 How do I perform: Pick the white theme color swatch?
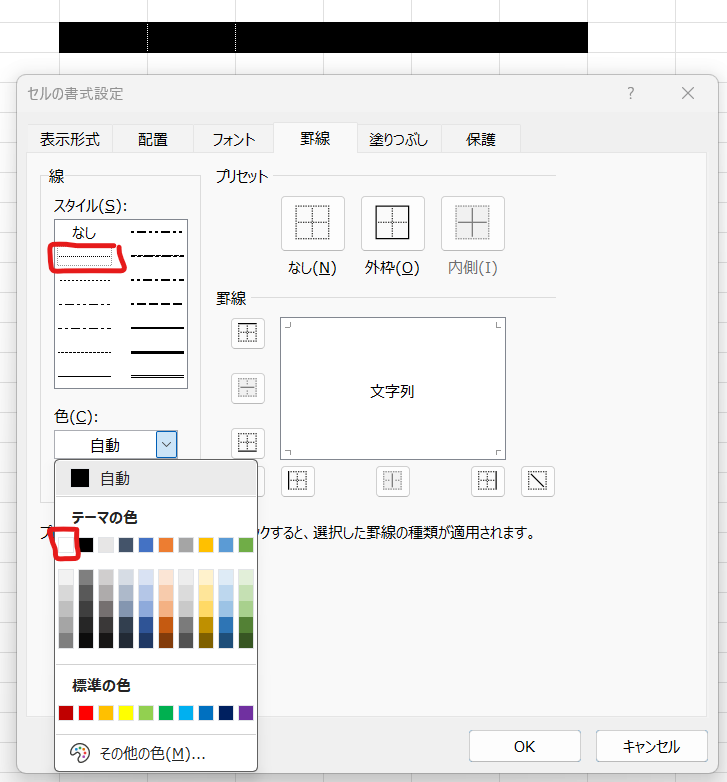[66, 545]
